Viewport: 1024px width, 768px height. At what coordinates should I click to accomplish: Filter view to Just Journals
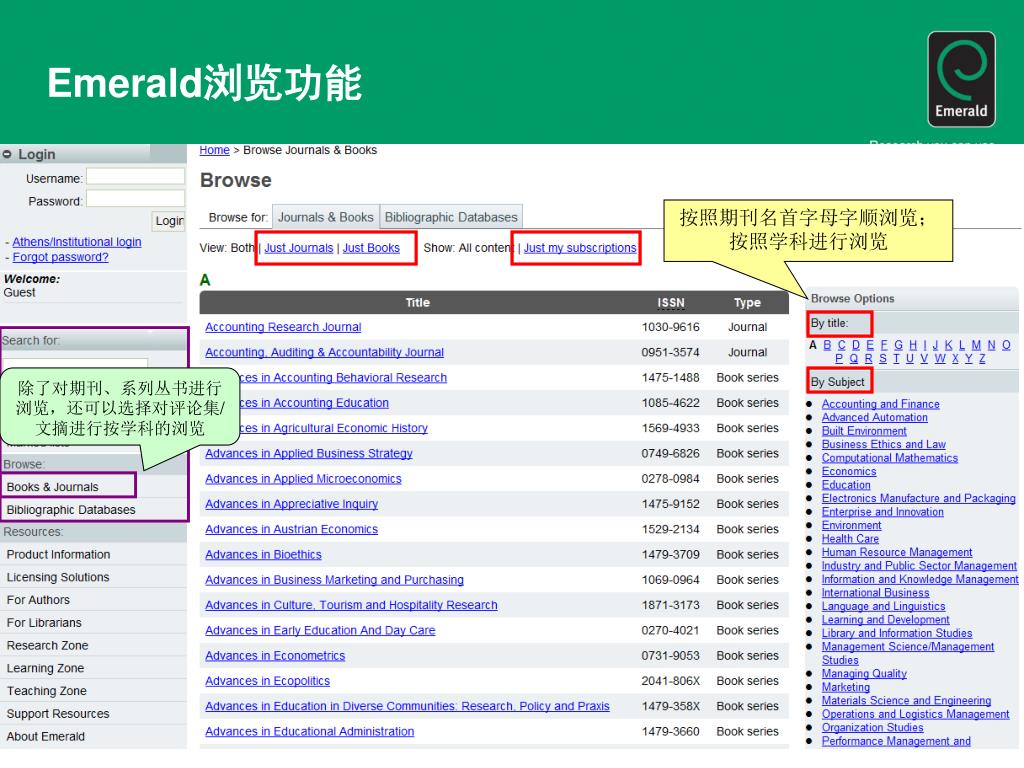298,248
